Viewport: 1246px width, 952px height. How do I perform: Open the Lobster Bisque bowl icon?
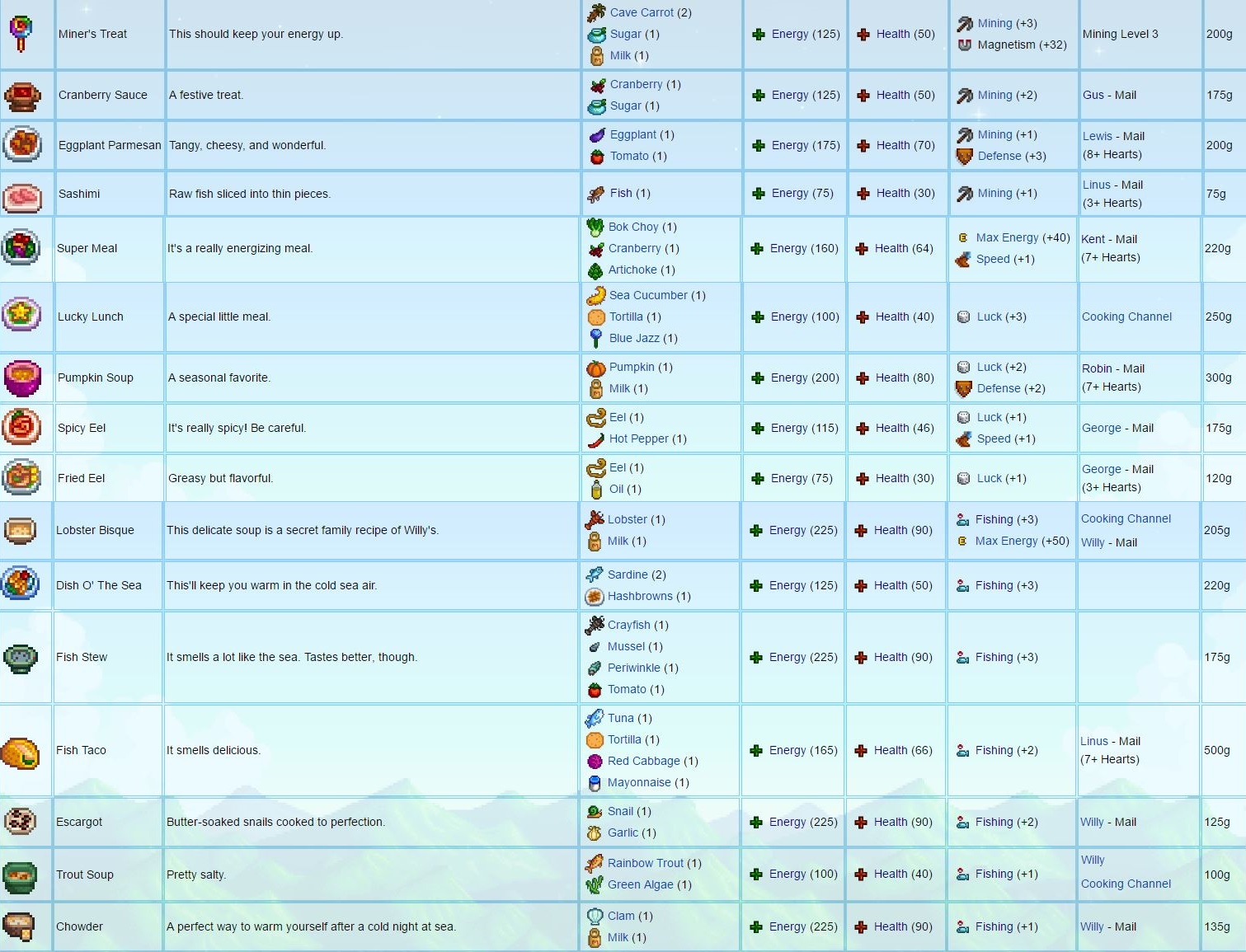pos(20,531)
